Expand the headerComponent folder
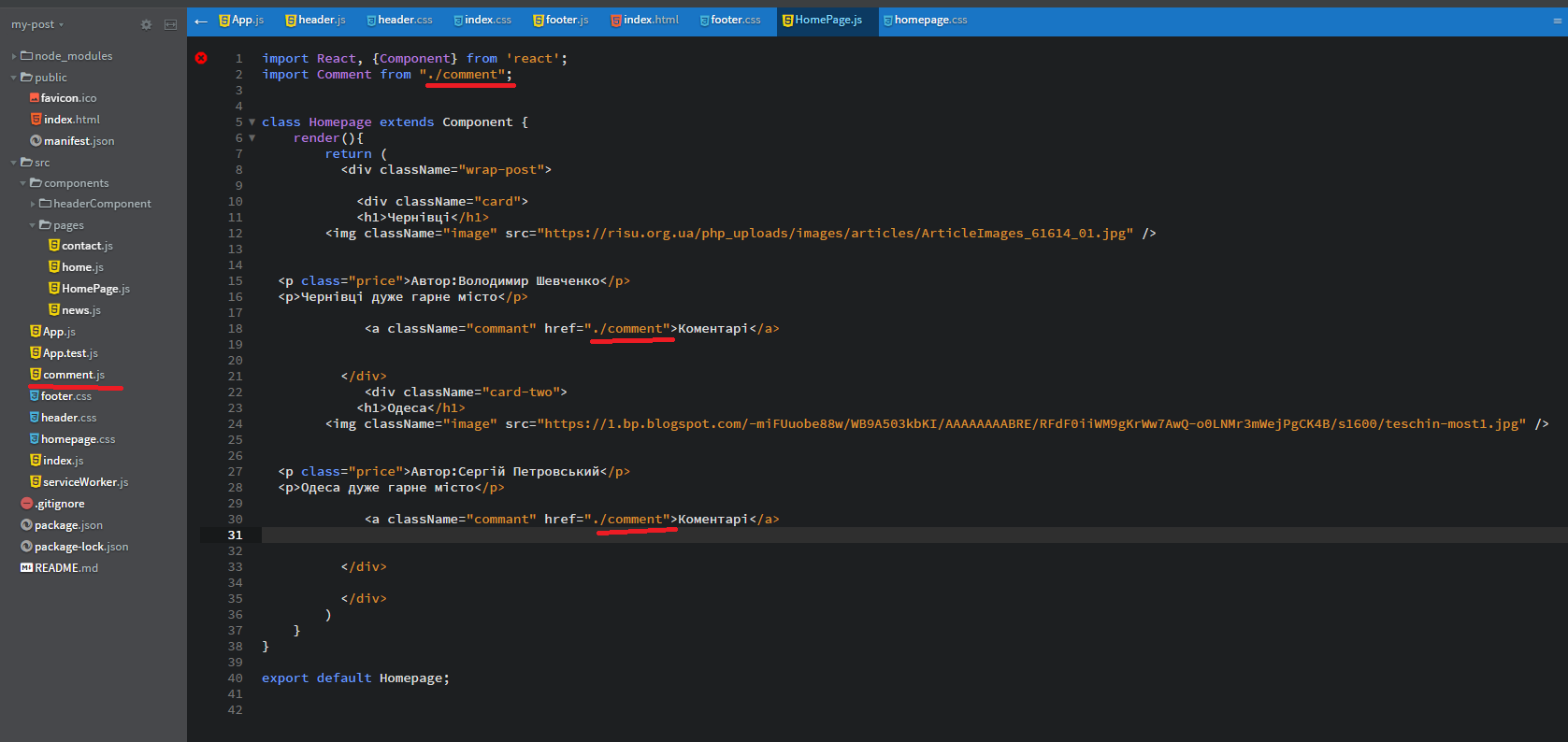This screenshot has width=1568, height=742. [x=33, y=204]
